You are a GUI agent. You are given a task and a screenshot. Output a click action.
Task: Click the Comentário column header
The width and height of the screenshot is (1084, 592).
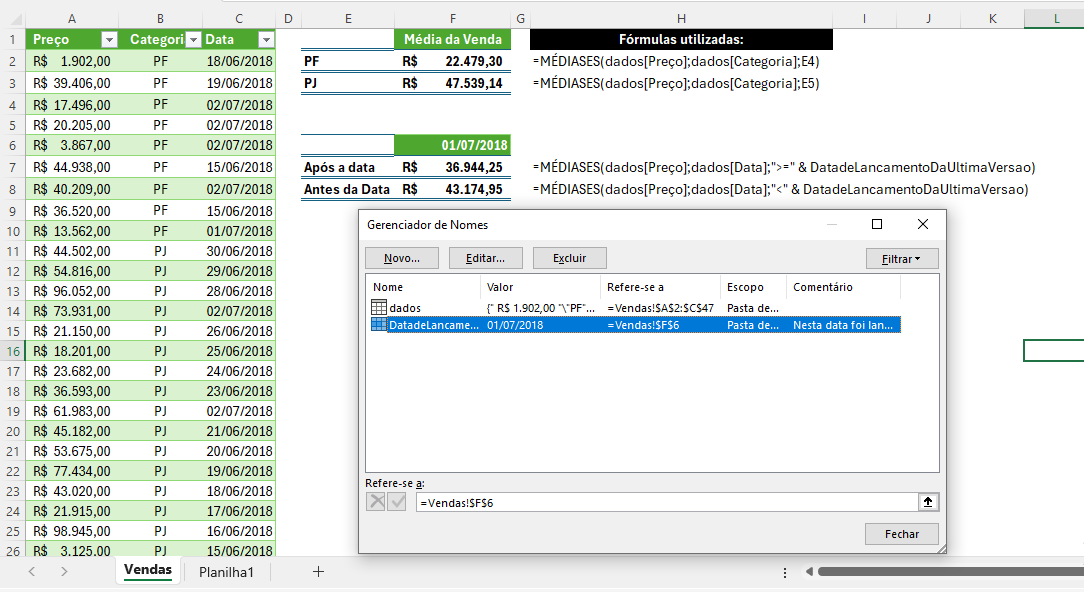pos(843,287)
